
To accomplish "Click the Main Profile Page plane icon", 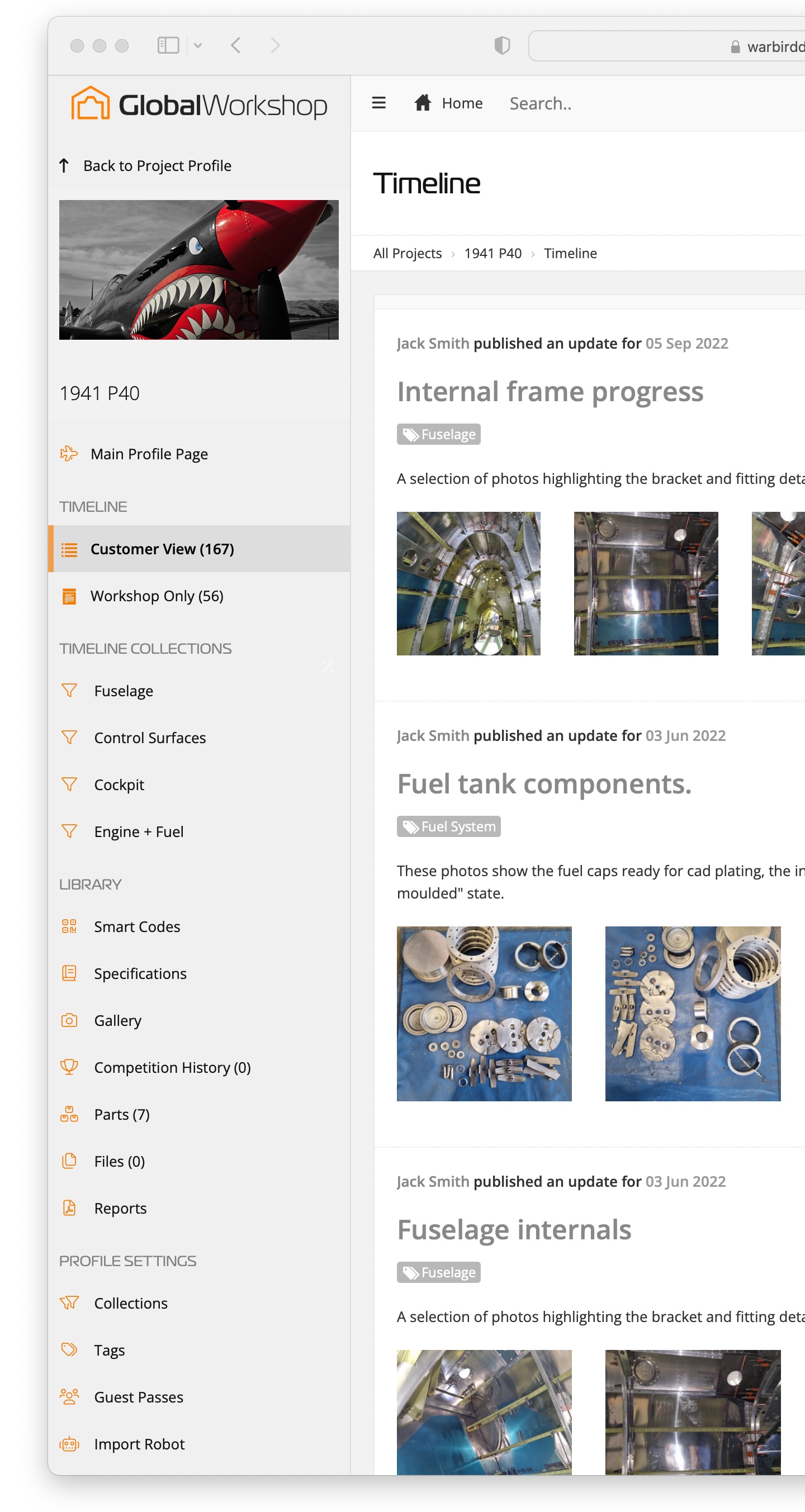I will (69, 453).
